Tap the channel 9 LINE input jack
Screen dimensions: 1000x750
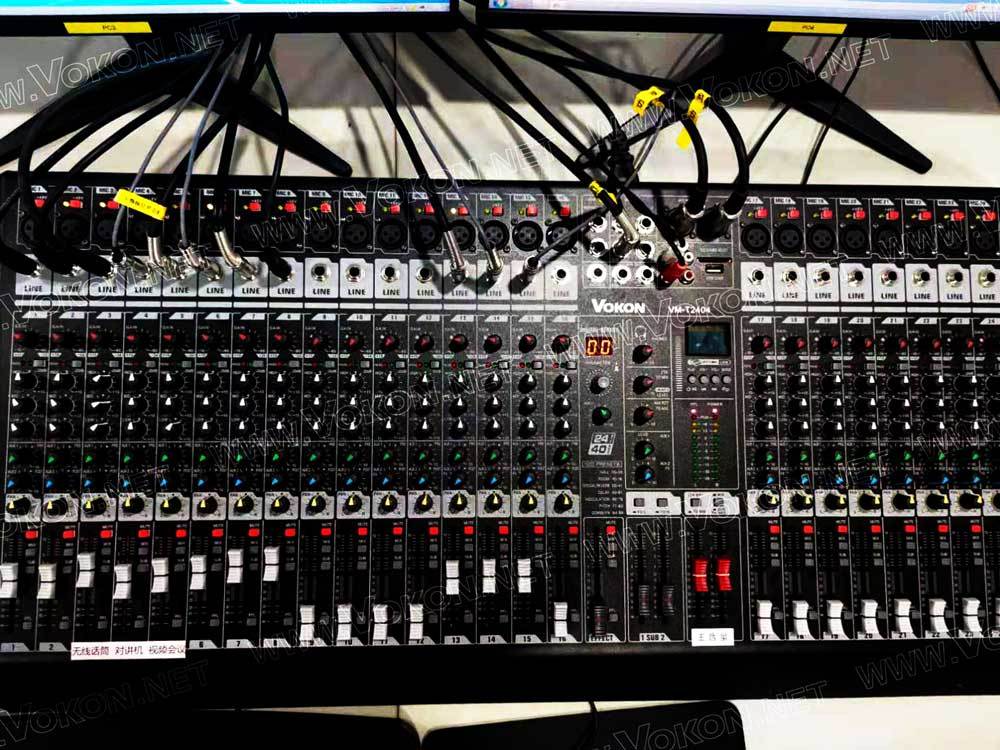(x=321, y=274)
